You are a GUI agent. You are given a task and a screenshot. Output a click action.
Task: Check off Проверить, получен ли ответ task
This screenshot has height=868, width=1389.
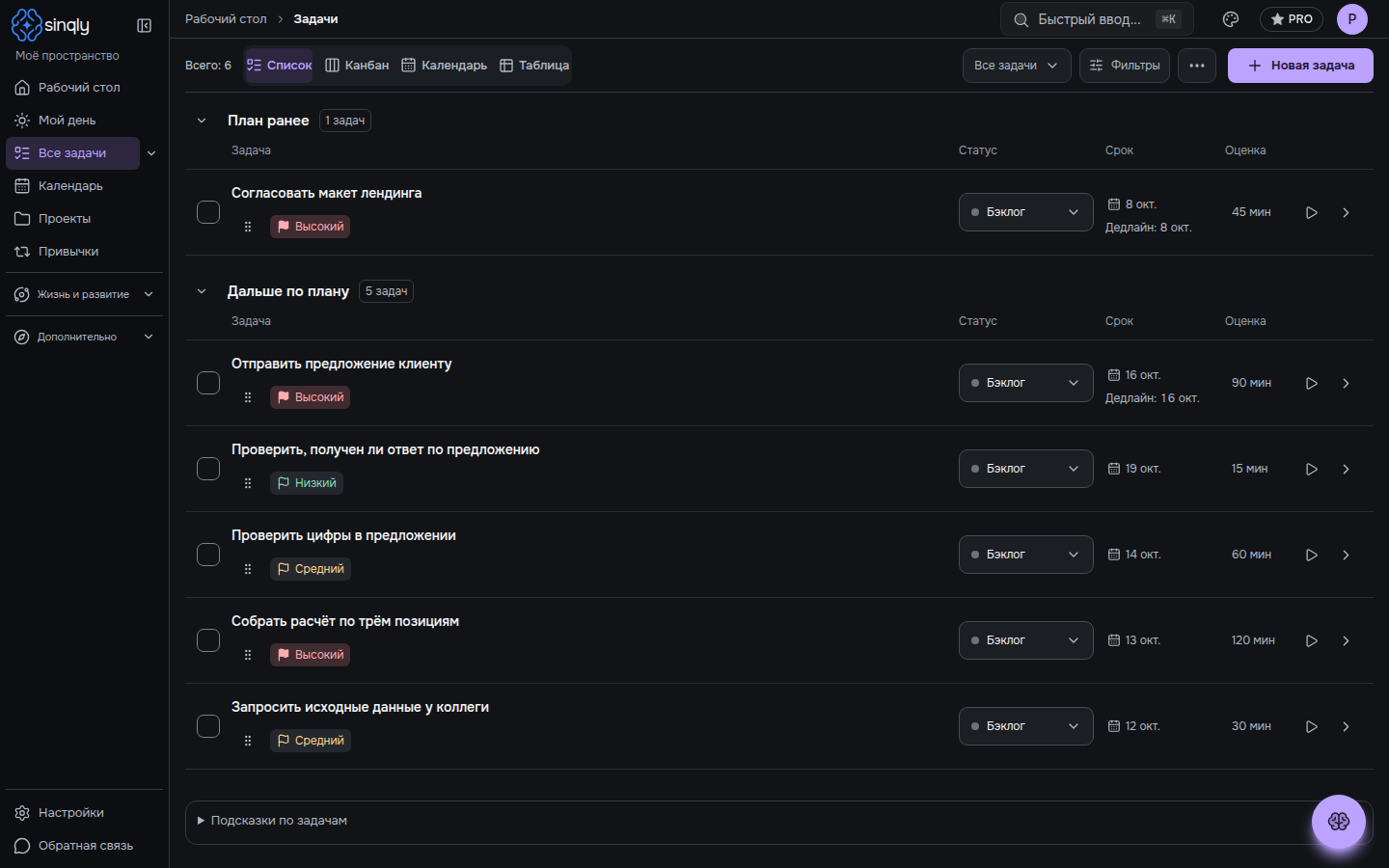[x=208, y=469]
